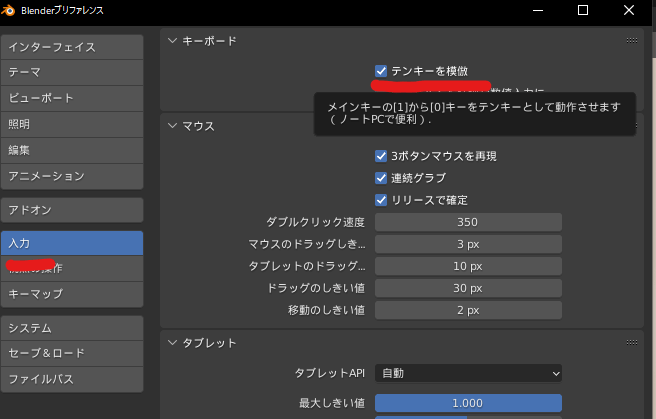656x419 pixels.
Task: Open the アニメーション section
Action: [x=72, y=176]
